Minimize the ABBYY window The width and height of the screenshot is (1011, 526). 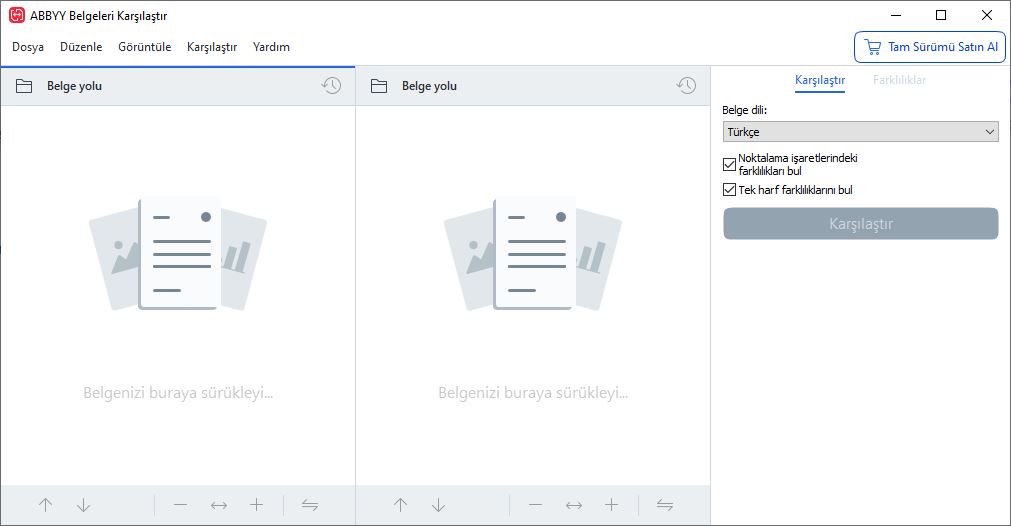click(896, 15)
